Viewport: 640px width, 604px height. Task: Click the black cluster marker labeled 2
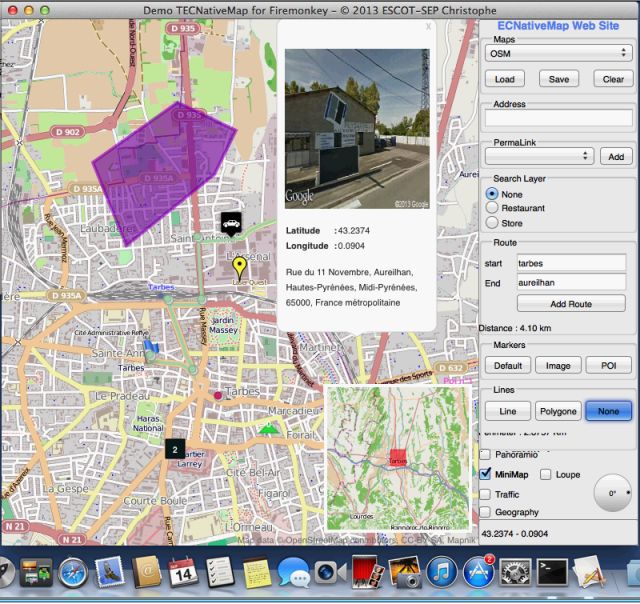(175, 449)
